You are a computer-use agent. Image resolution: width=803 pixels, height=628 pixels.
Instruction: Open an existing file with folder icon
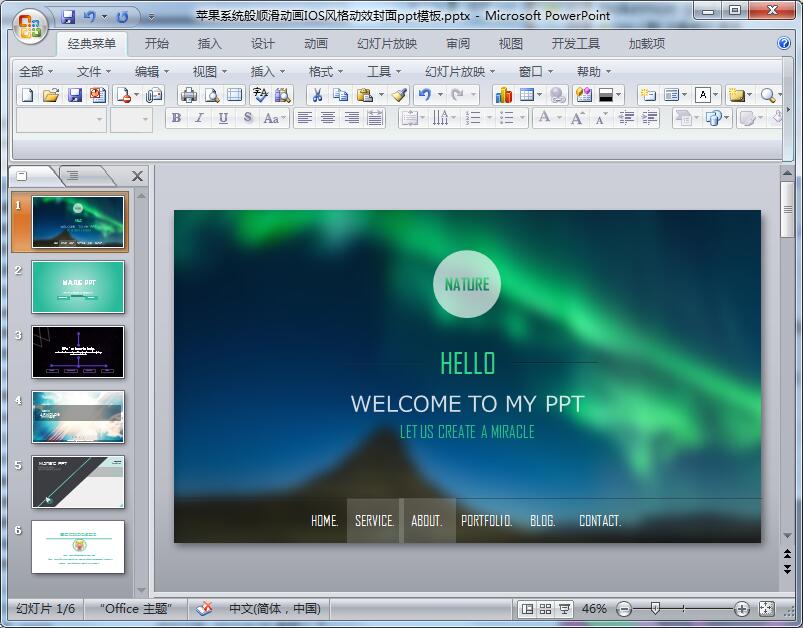click(51, 95)
